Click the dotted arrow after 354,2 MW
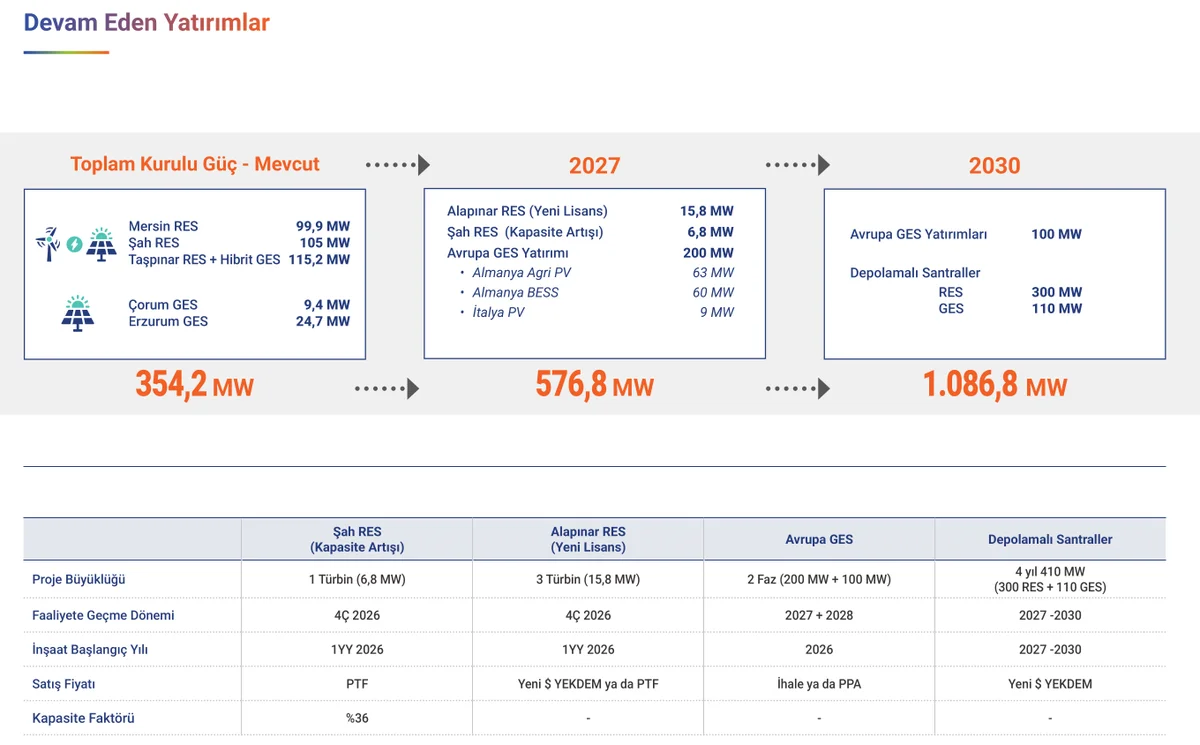Screen dimensions: 1200x745 tap(386, 388)
